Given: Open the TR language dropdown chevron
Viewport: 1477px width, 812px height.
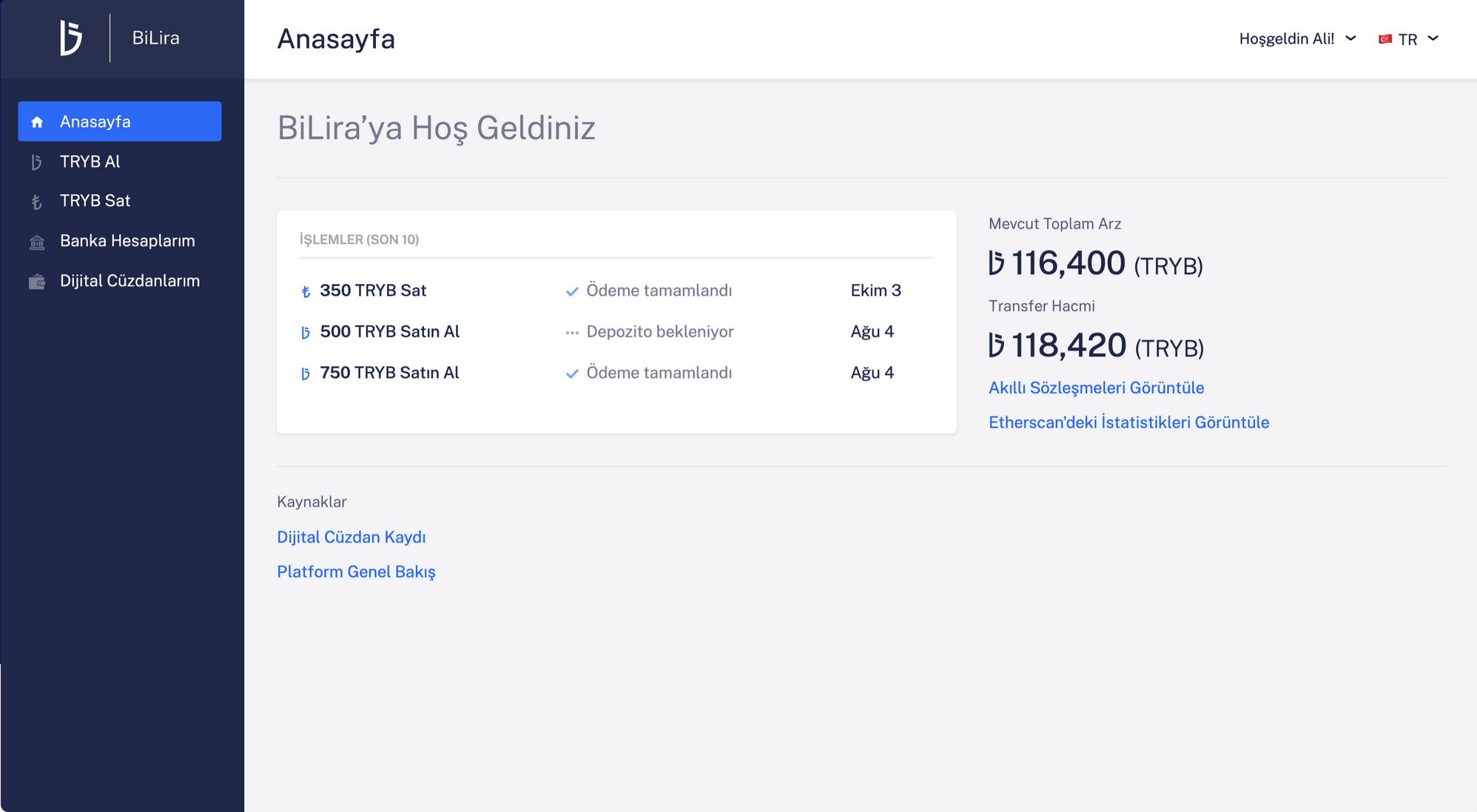Looking at the screenshot, I should click(x=1433, y=38).
